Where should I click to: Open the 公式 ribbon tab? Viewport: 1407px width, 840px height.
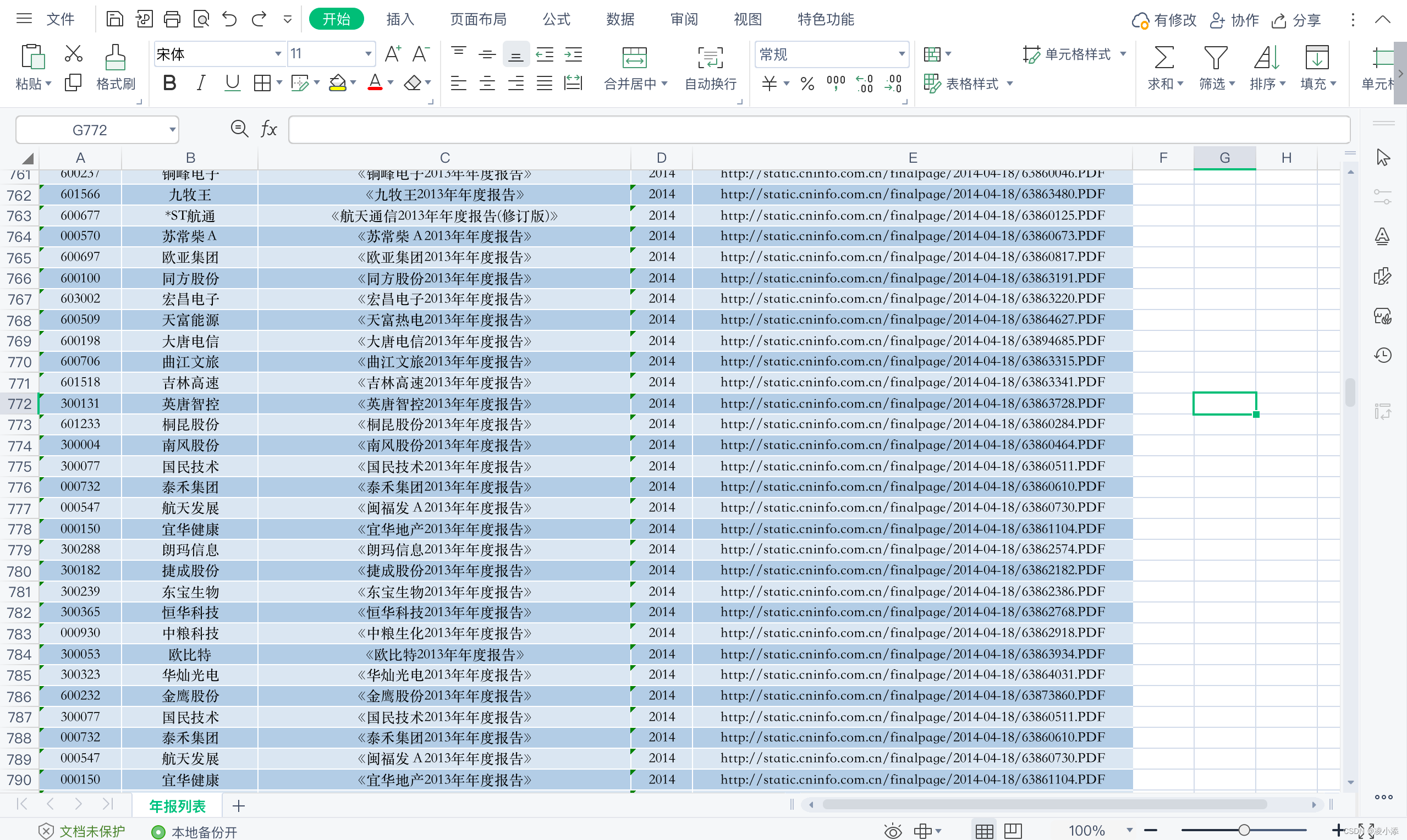click(x=556, y=19)
